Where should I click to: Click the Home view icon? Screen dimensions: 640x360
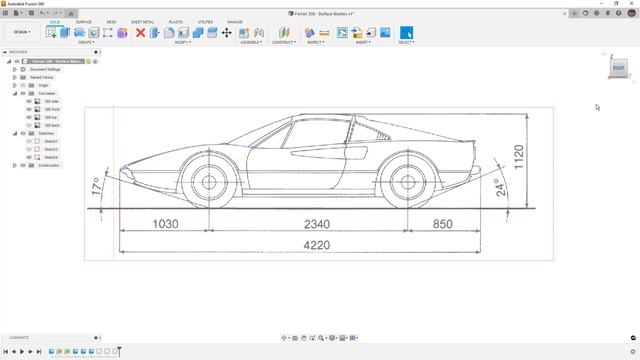pos(71,13)
